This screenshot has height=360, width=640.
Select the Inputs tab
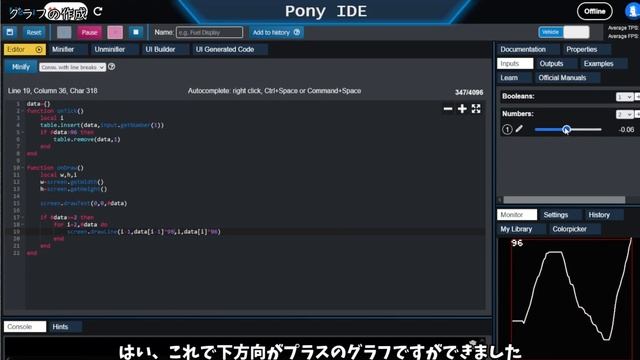pyautogui.click(x=515, y=64)
